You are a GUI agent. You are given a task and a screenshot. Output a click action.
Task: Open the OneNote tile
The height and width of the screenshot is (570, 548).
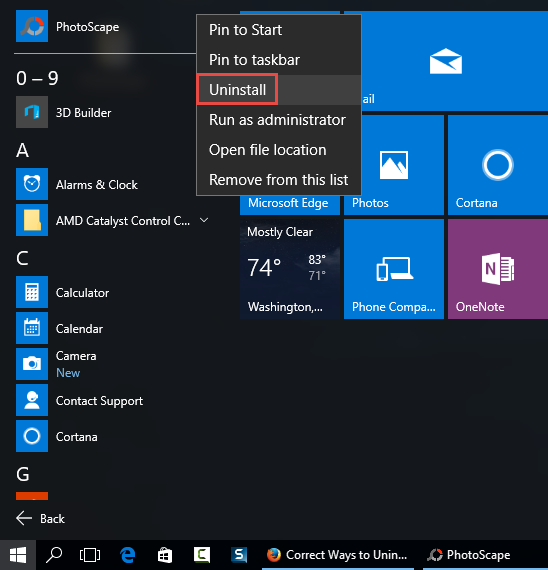pyautogui.click(x=498, y=269)
